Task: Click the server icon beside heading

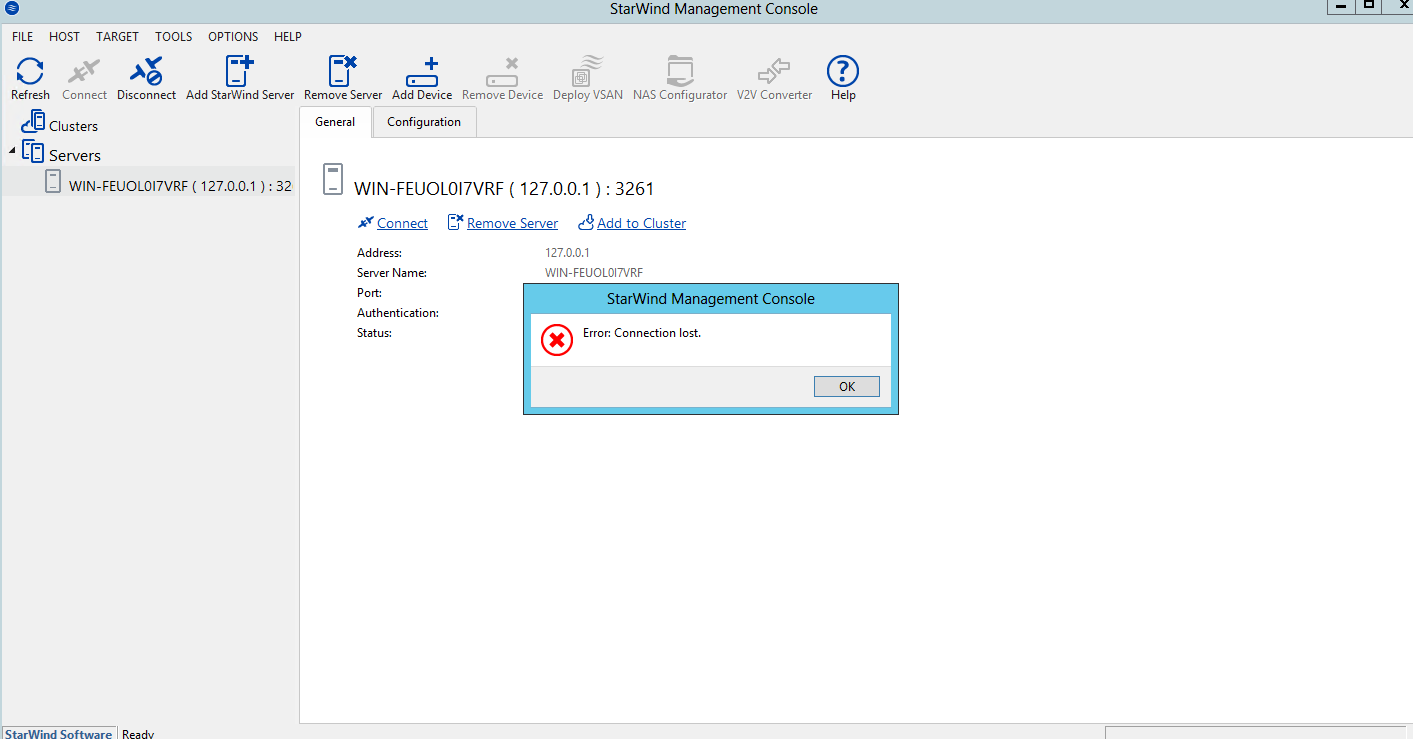Action: (x=333, y=179)
